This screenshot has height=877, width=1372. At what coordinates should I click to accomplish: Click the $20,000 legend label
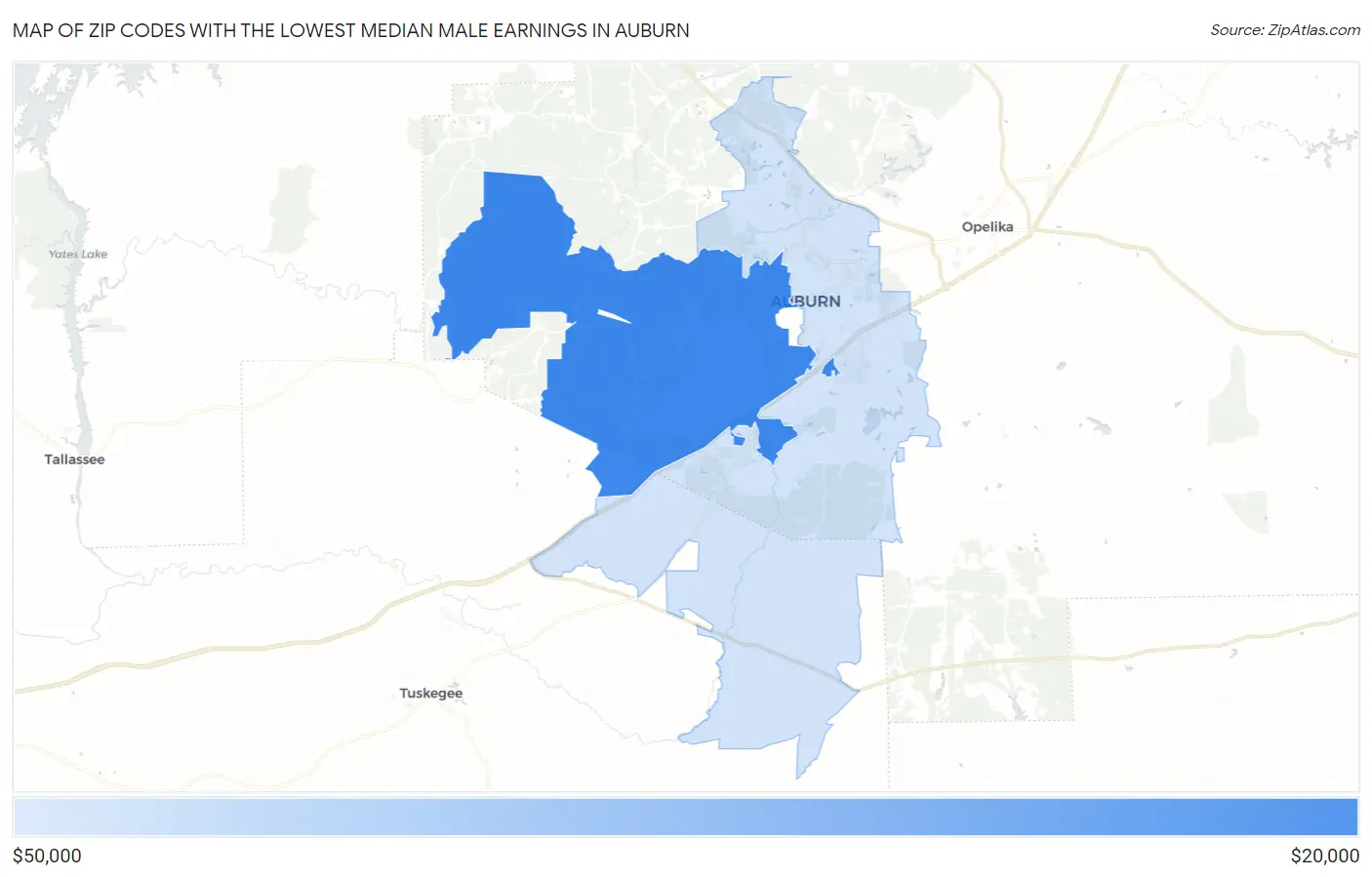coord(1324,856)
